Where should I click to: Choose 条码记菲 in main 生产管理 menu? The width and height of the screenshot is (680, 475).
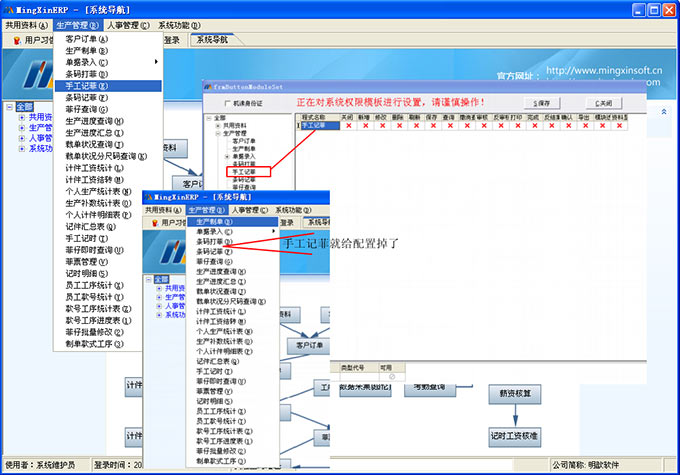108,98
